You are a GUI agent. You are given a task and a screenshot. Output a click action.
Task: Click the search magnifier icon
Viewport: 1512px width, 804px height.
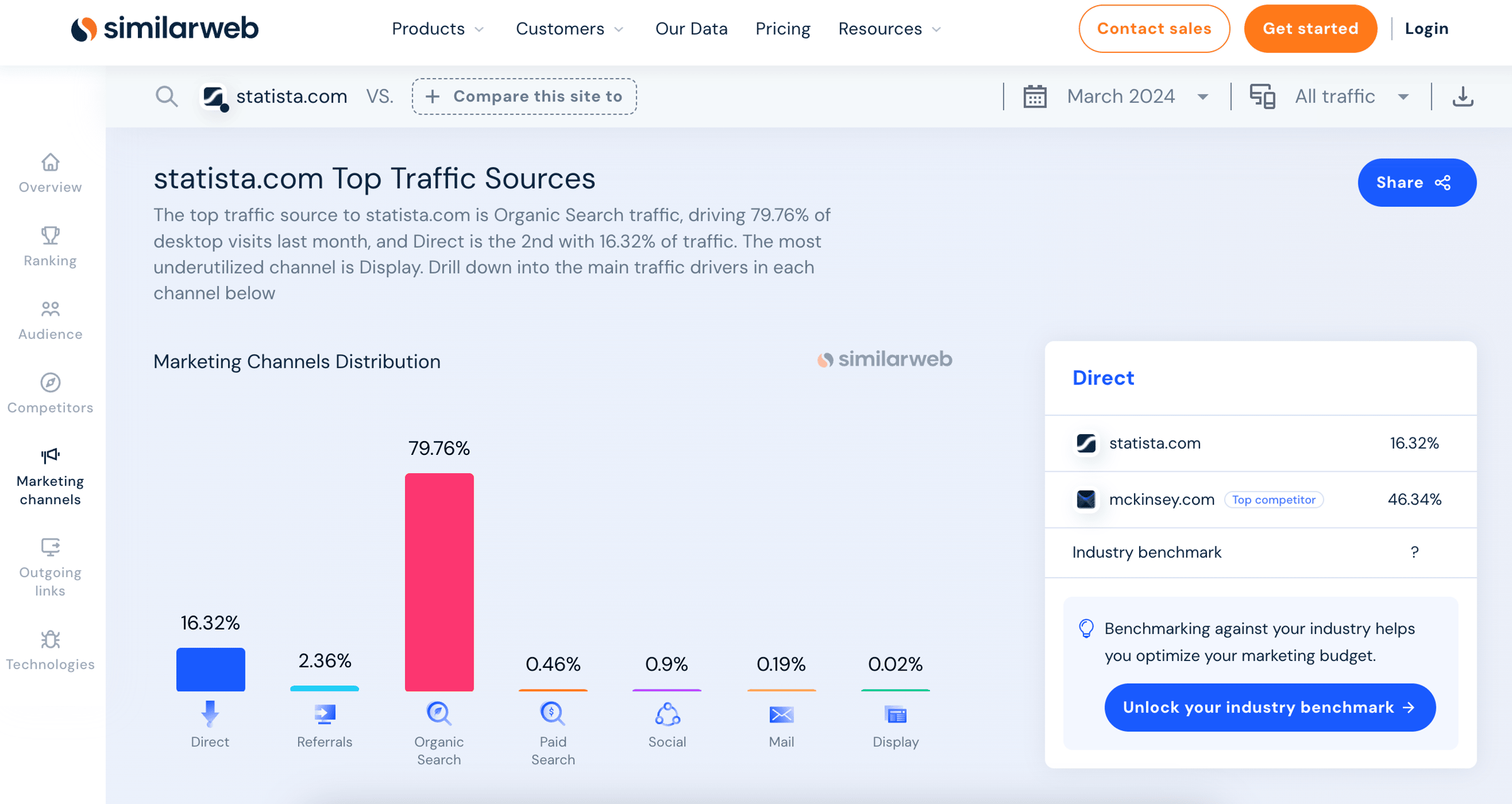point(167,96)
